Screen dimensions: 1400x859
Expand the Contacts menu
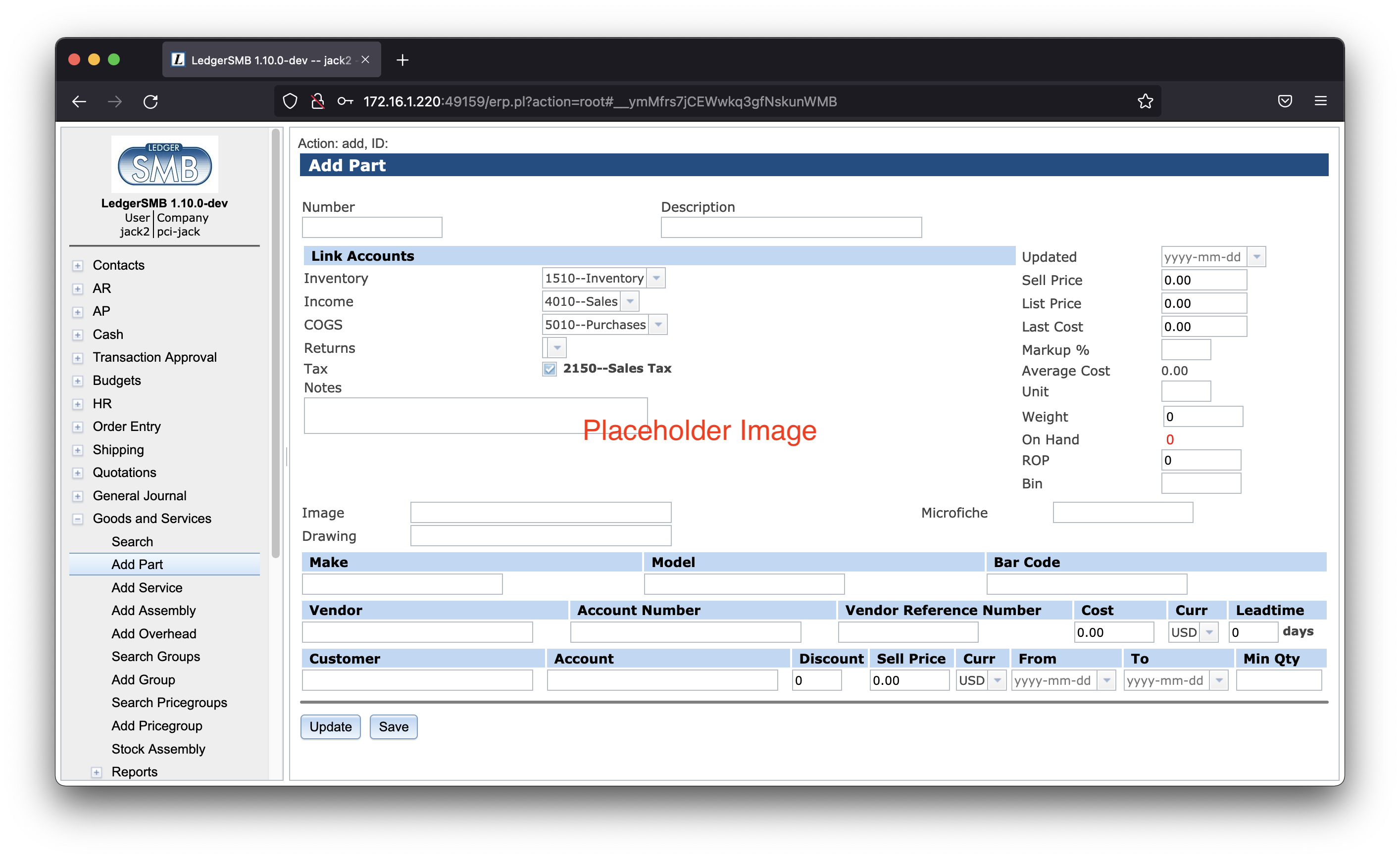(78, 266)
